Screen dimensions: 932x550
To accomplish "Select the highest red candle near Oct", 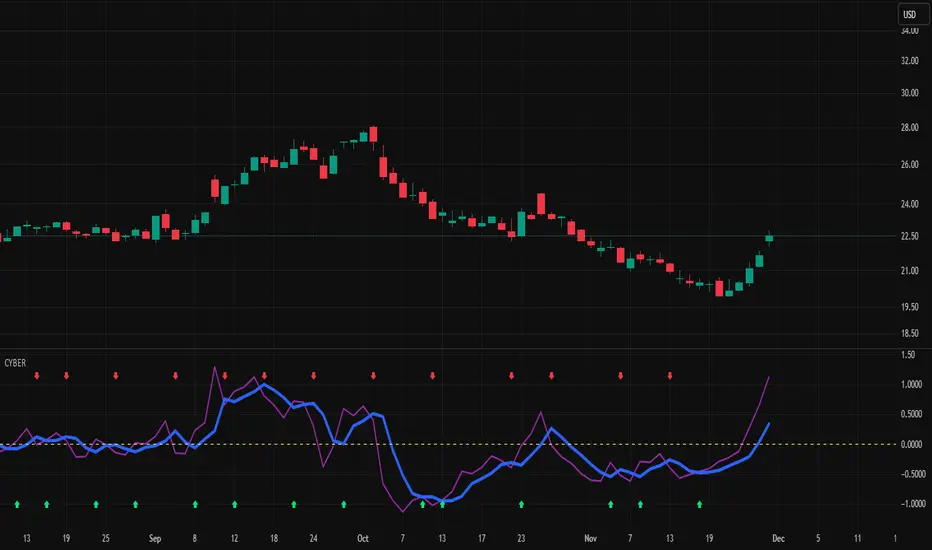I will (373, 134).
